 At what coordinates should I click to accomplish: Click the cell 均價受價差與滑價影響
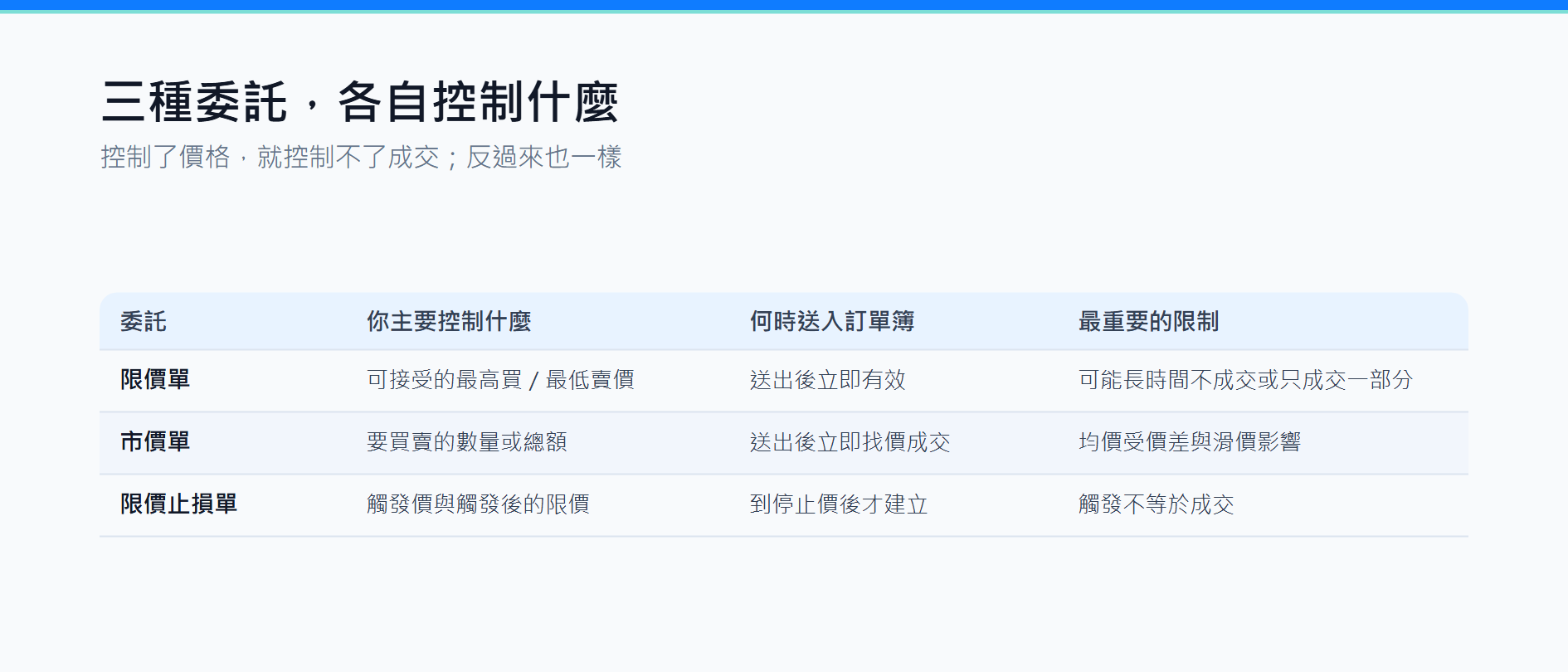click(x=1190, y=442)
